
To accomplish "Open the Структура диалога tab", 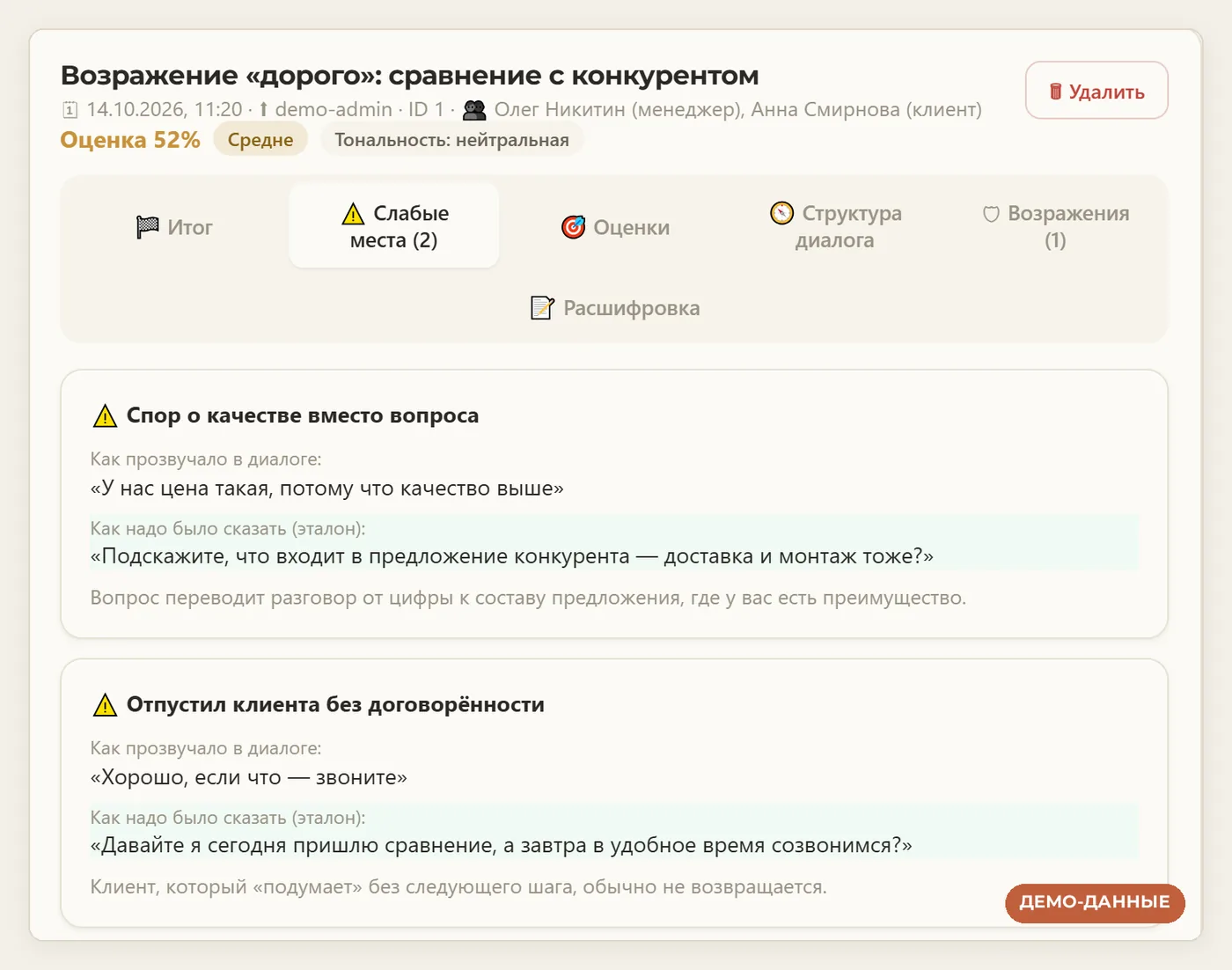I will (835, 226).
